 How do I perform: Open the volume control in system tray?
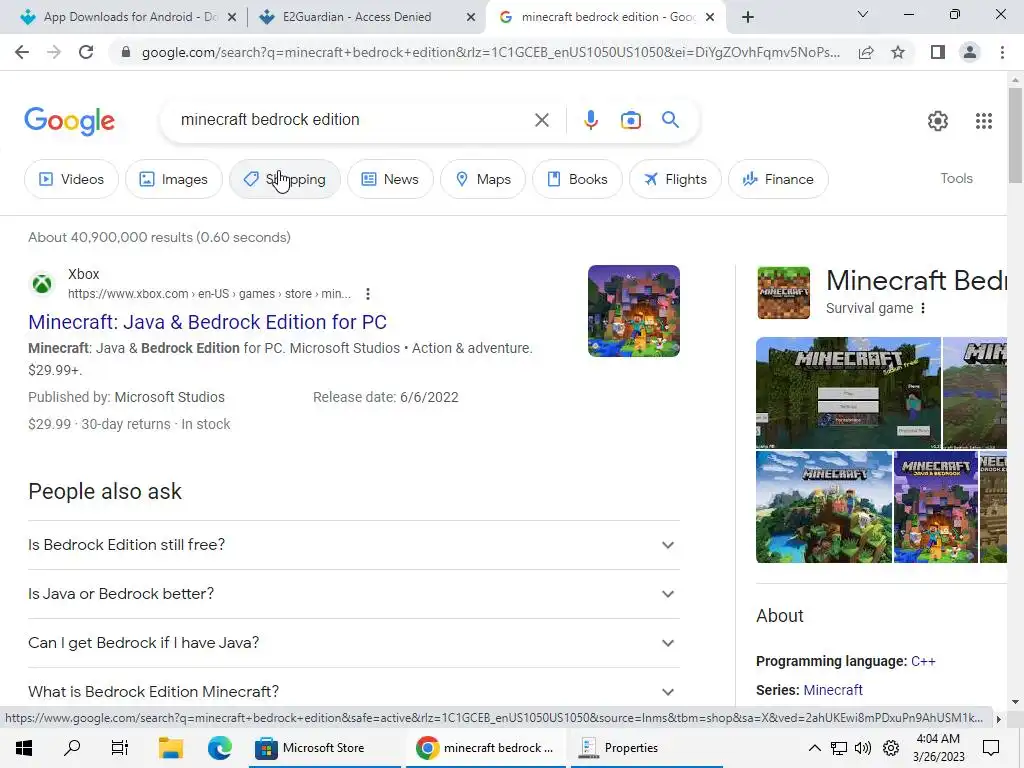[x=863, y=748]
